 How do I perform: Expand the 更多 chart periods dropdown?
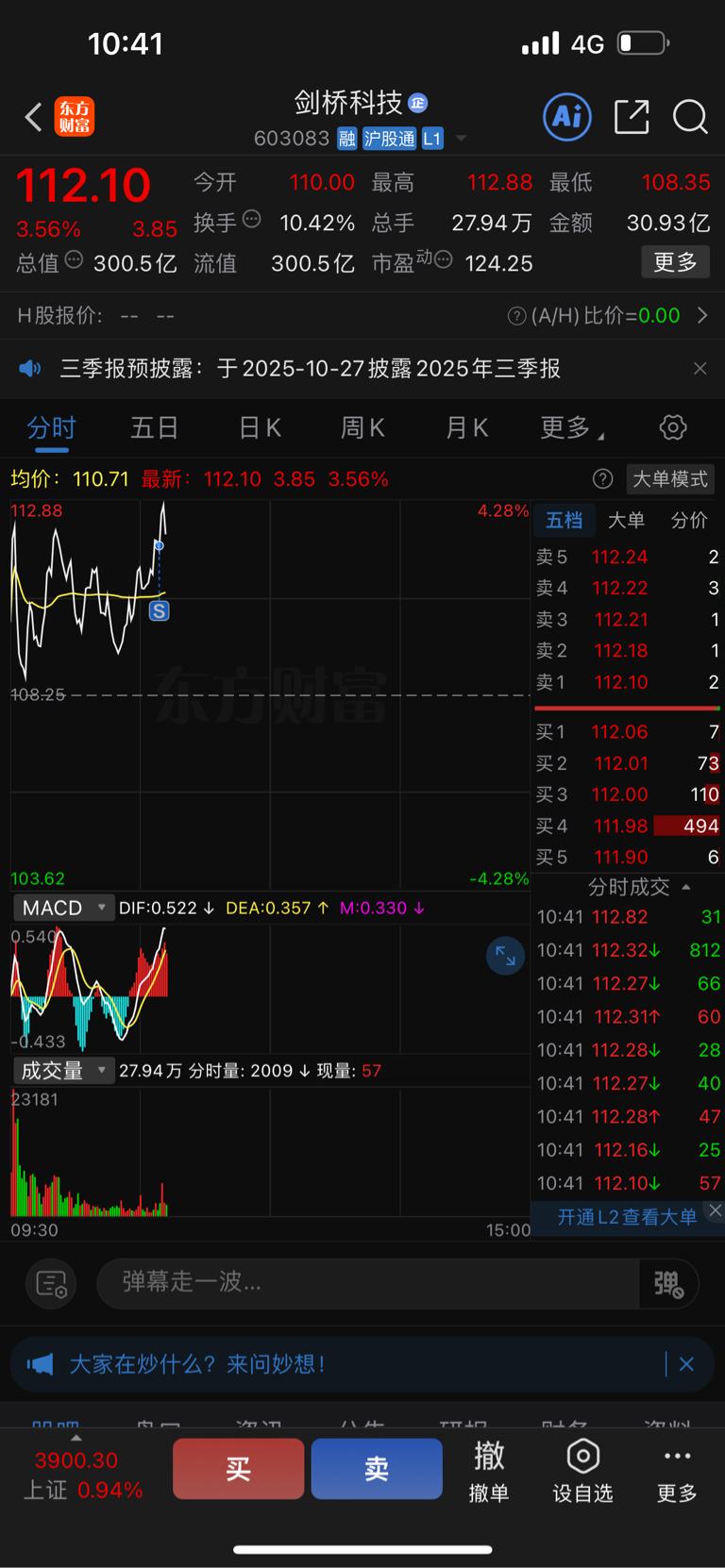coord(572,428)
